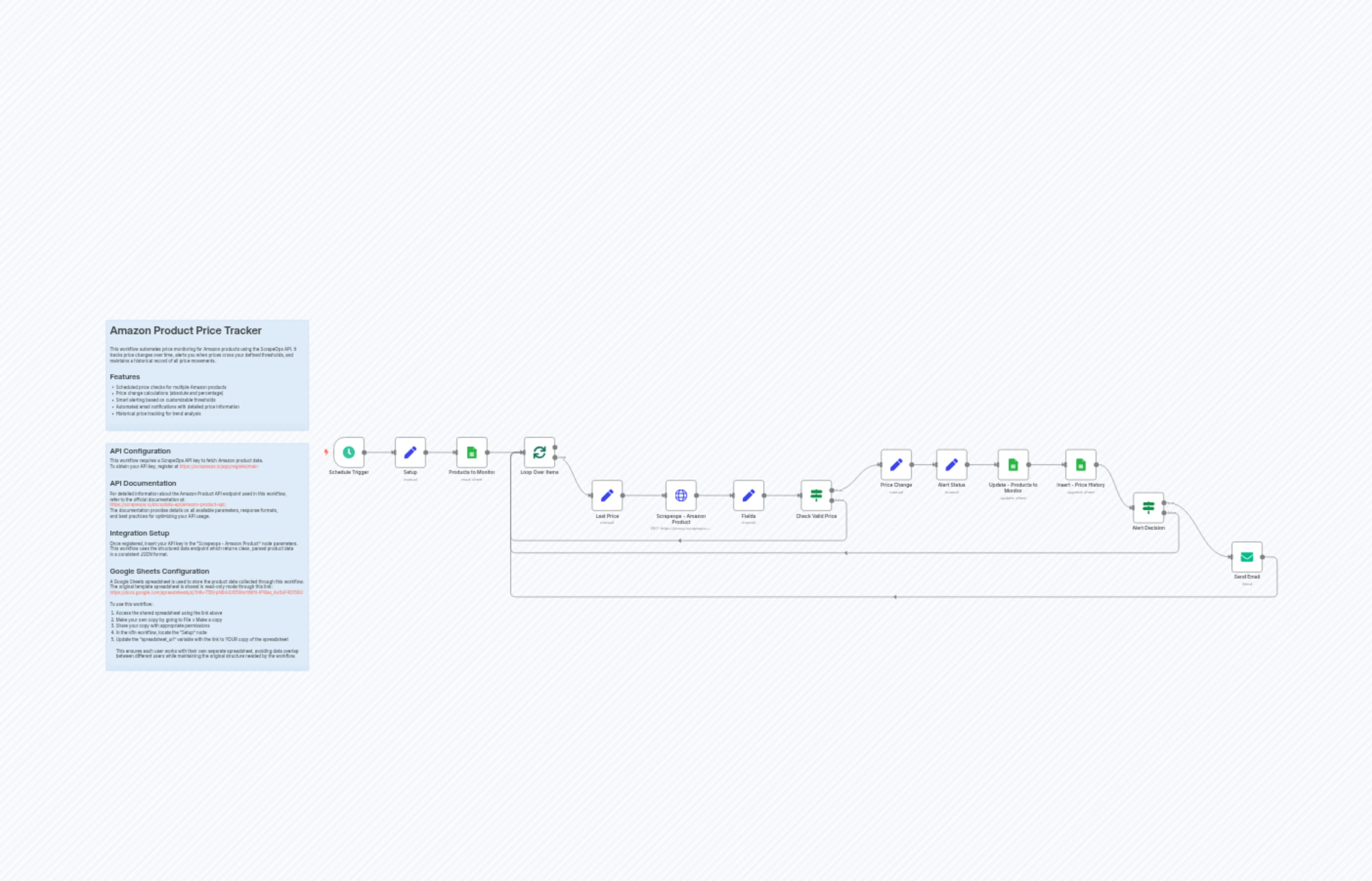This screenshot has height=881, width=1372.
Task: Click the Fields node pencil icon
Action: pos(748,495)
